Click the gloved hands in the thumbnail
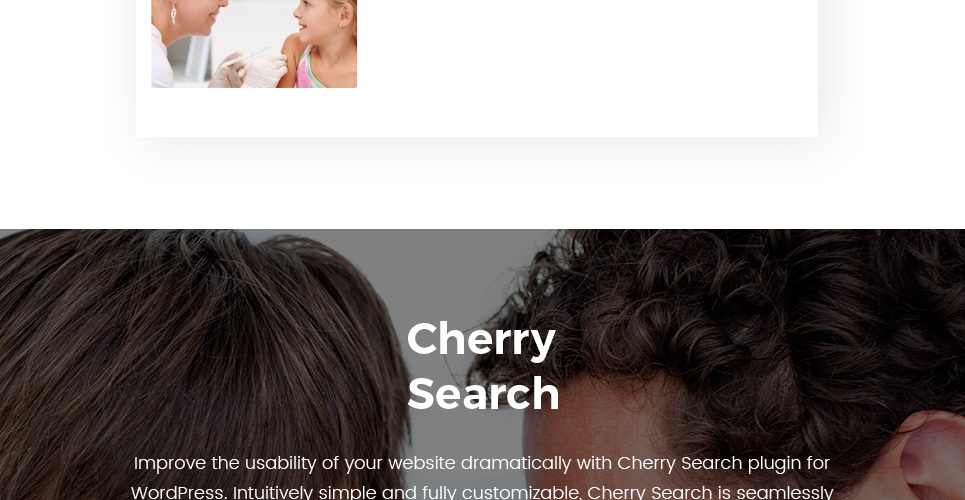Image resolution: width=965 pixels, height=500 pixels. pyautogui.click(x=249, y=70)
